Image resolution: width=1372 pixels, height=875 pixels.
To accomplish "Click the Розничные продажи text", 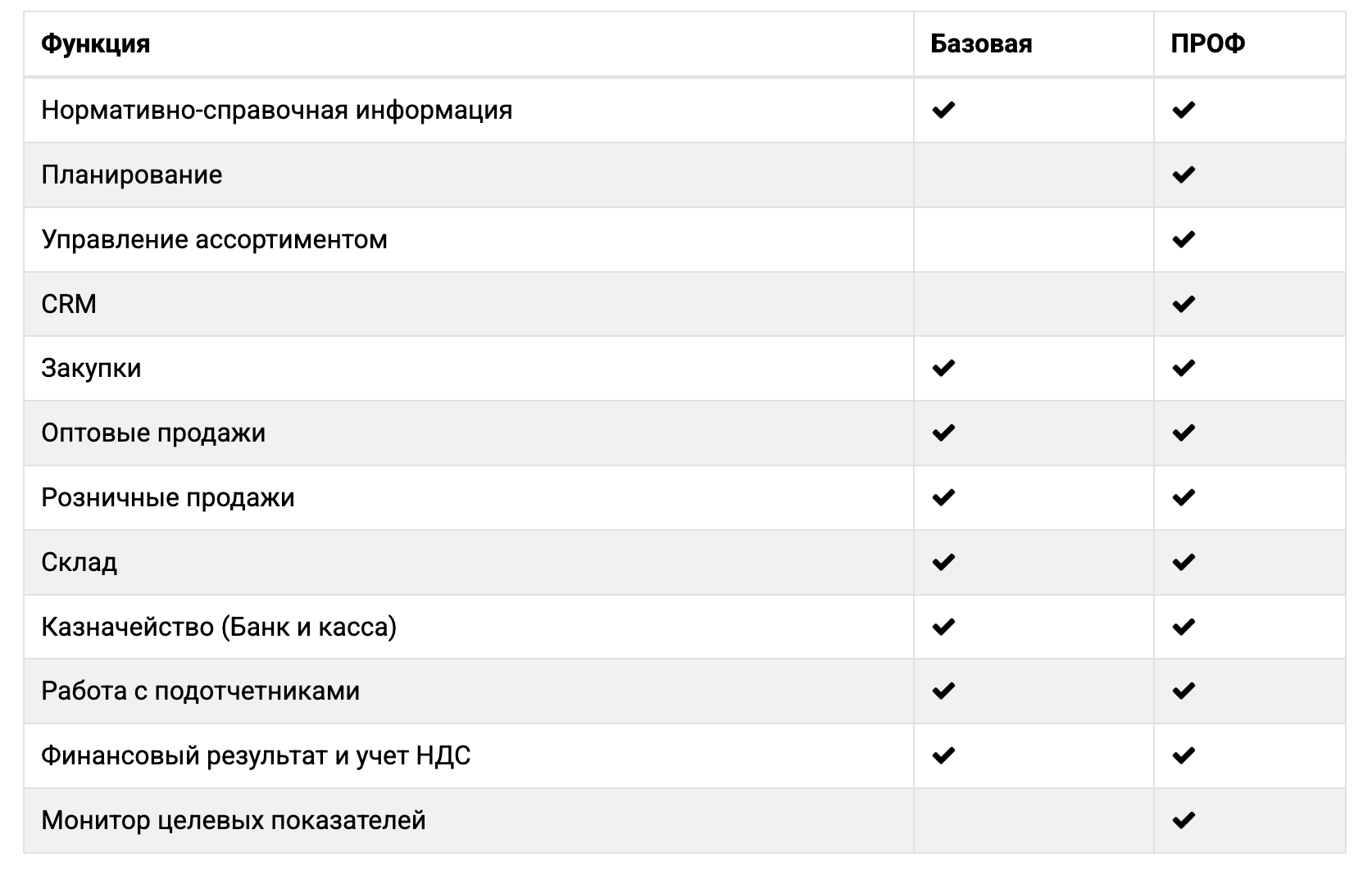I will pyautogui.click(x=168, y=497).
